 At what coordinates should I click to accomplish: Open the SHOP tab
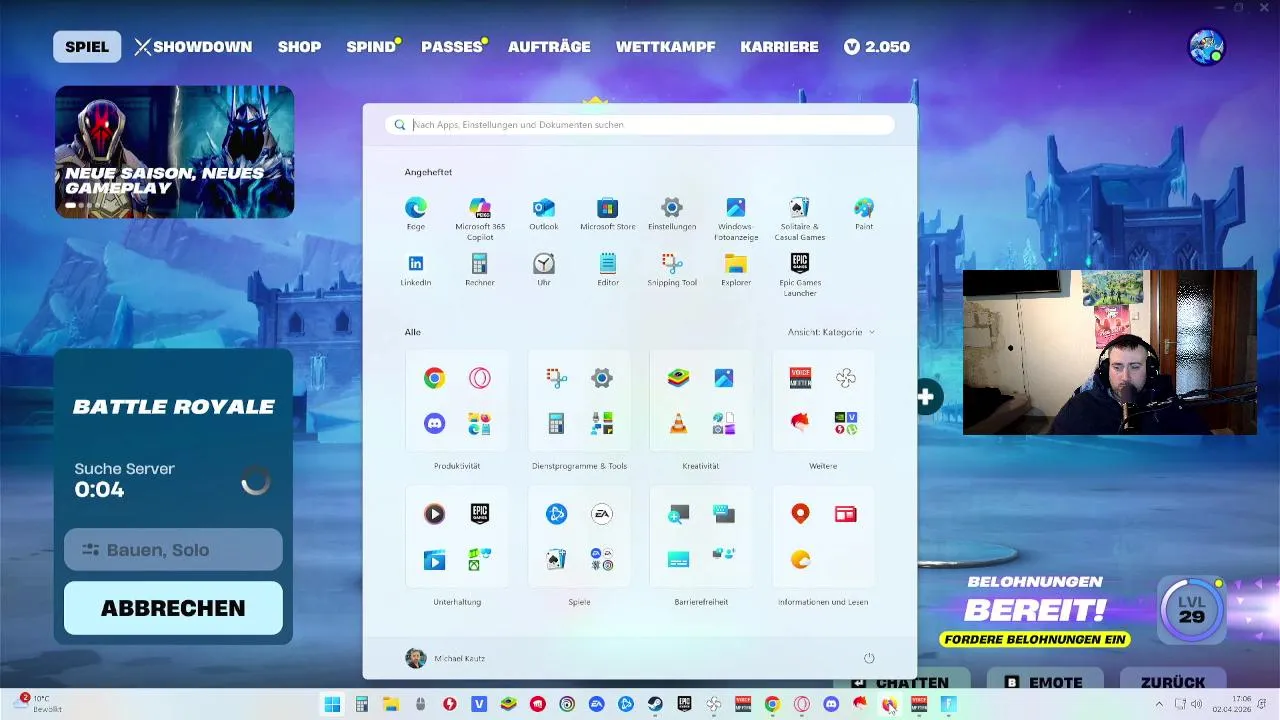point(299,47)
